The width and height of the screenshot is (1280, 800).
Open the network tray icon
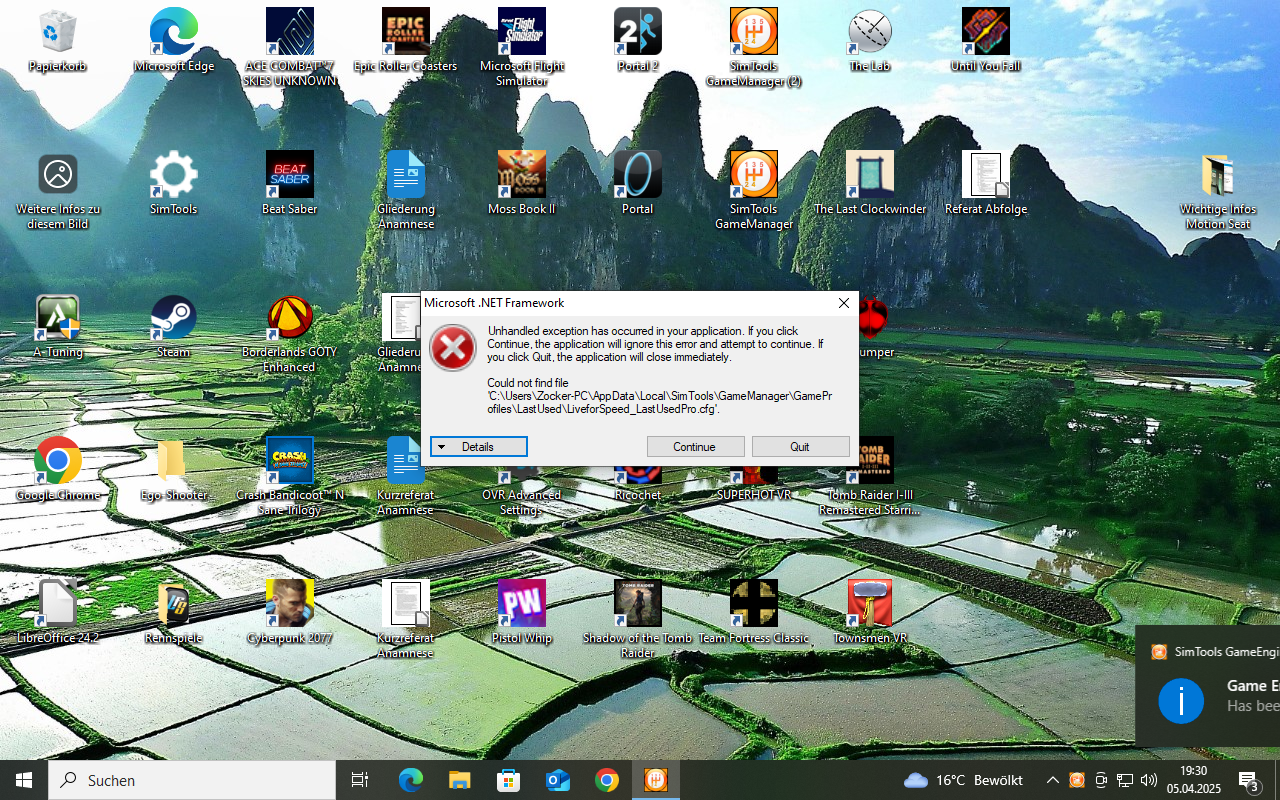click(1124, 780)
